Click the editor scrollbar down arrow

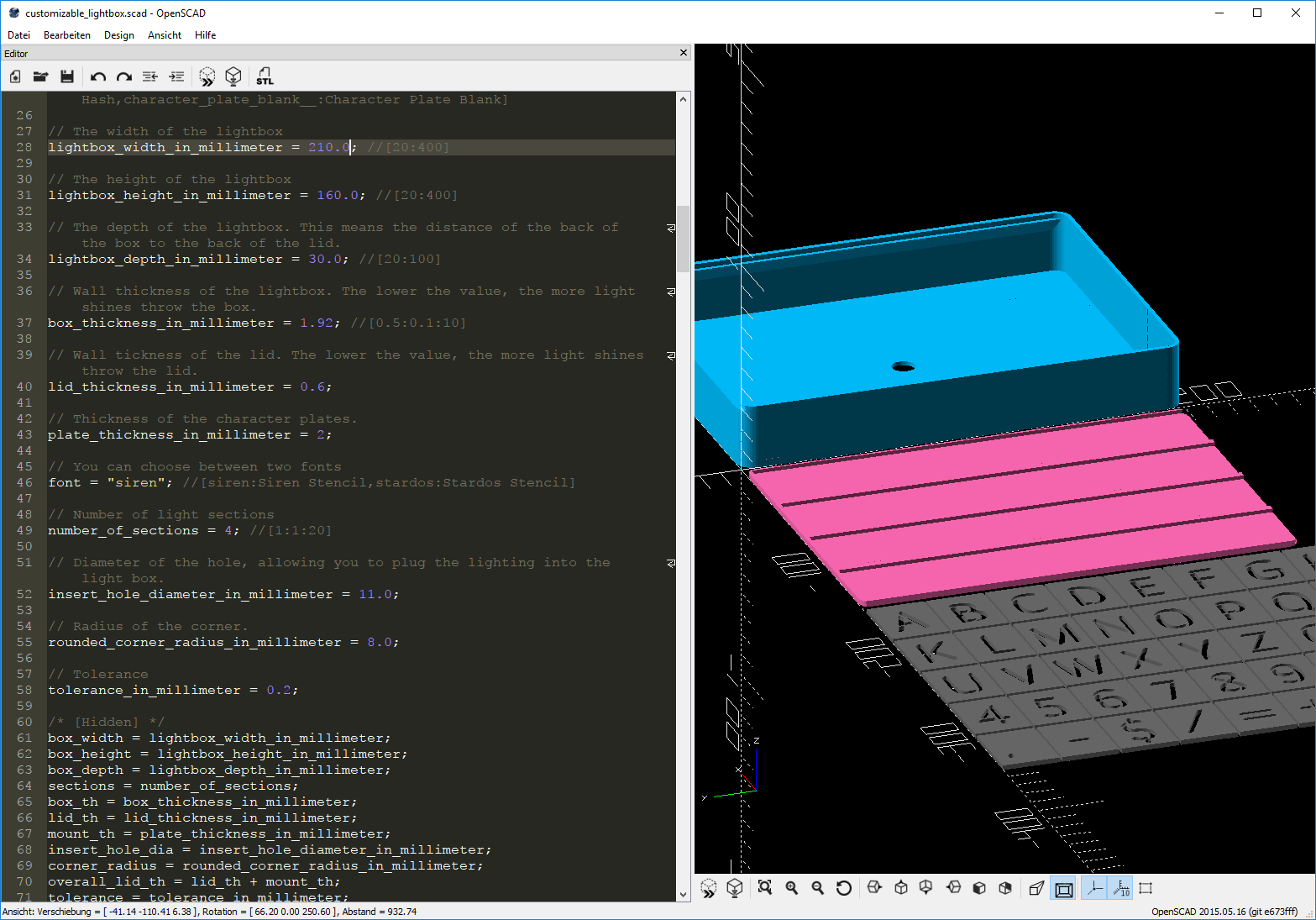(x=683, y=895)
